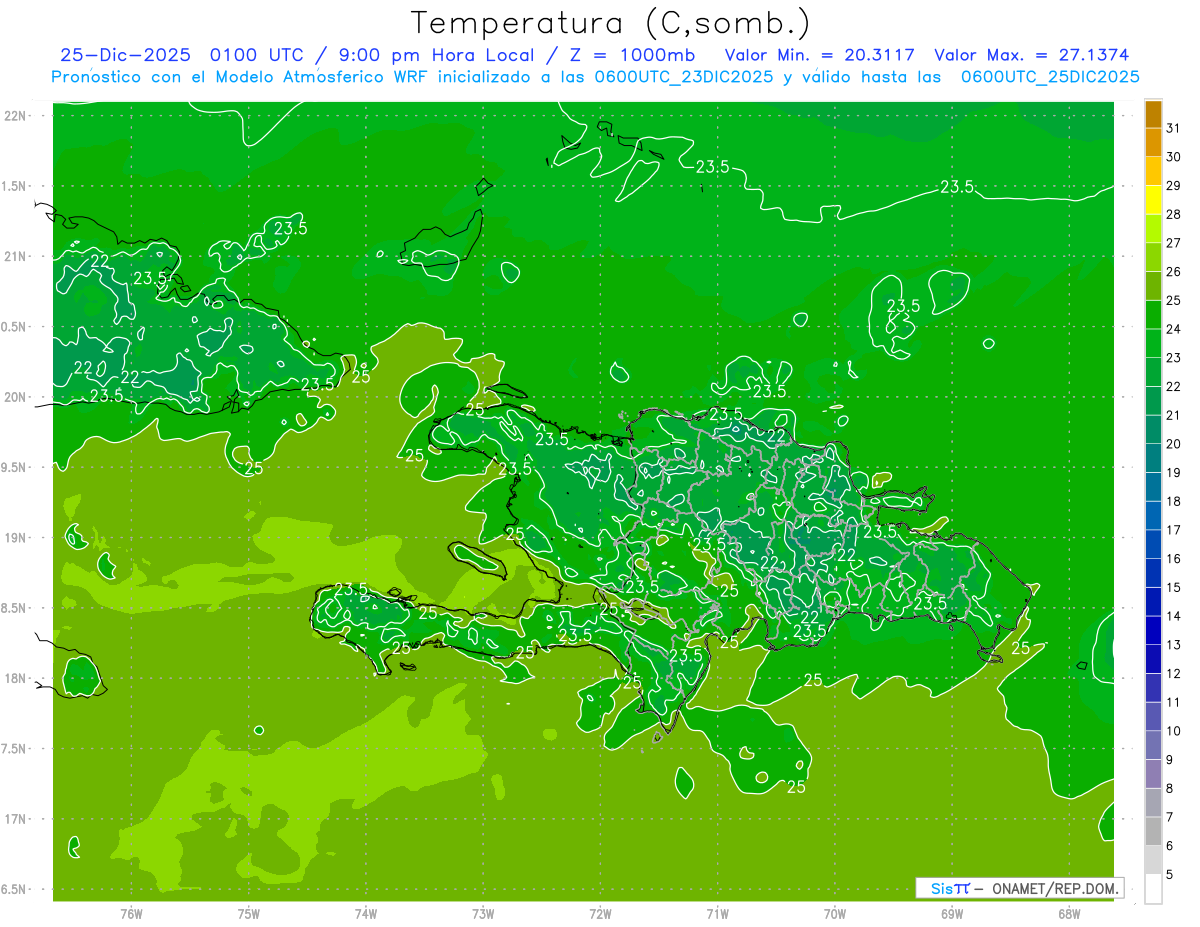Click the '28' color scale label

1174,214
